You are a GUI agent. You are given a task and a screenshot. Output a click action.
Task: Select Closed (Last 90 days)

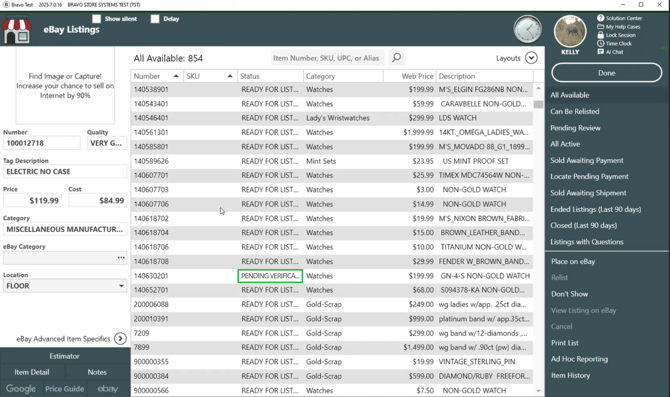point(584,225)
